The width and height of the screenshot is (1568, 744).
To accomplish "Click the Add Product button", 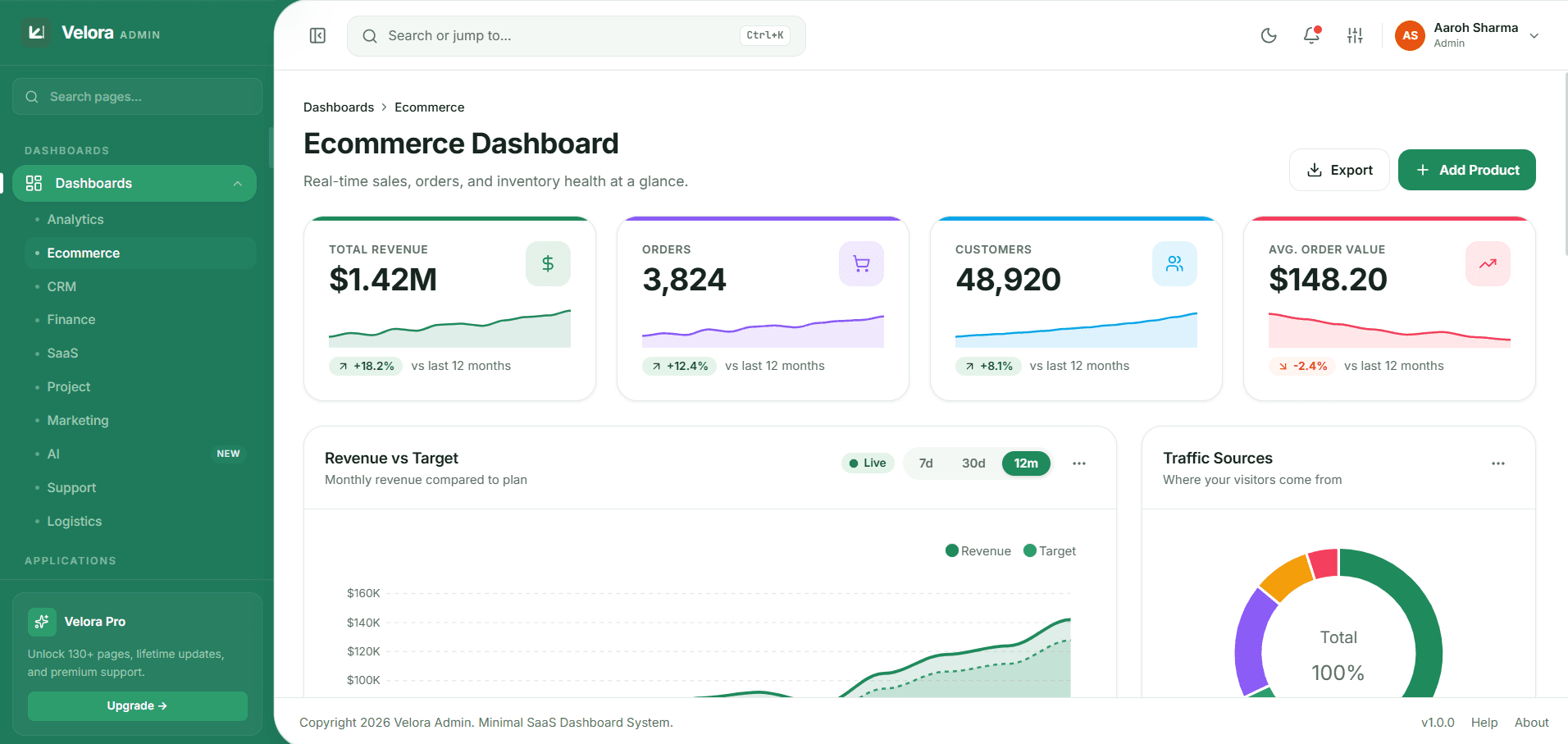I will click(1466, 170).
